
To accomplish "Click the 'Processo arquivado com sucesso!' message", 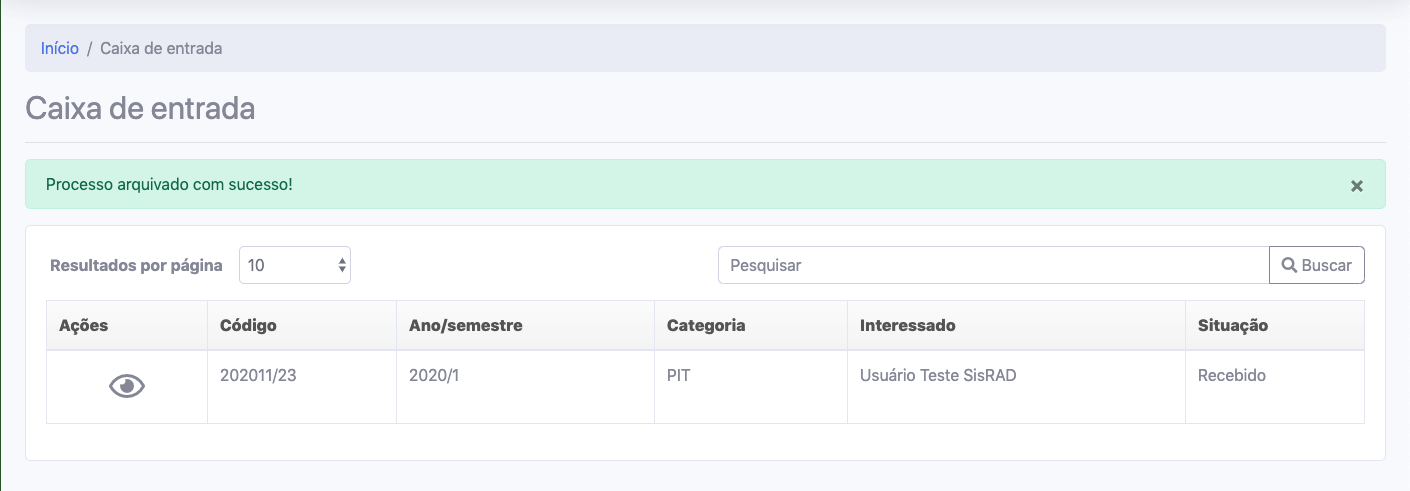I will [170, 185].
